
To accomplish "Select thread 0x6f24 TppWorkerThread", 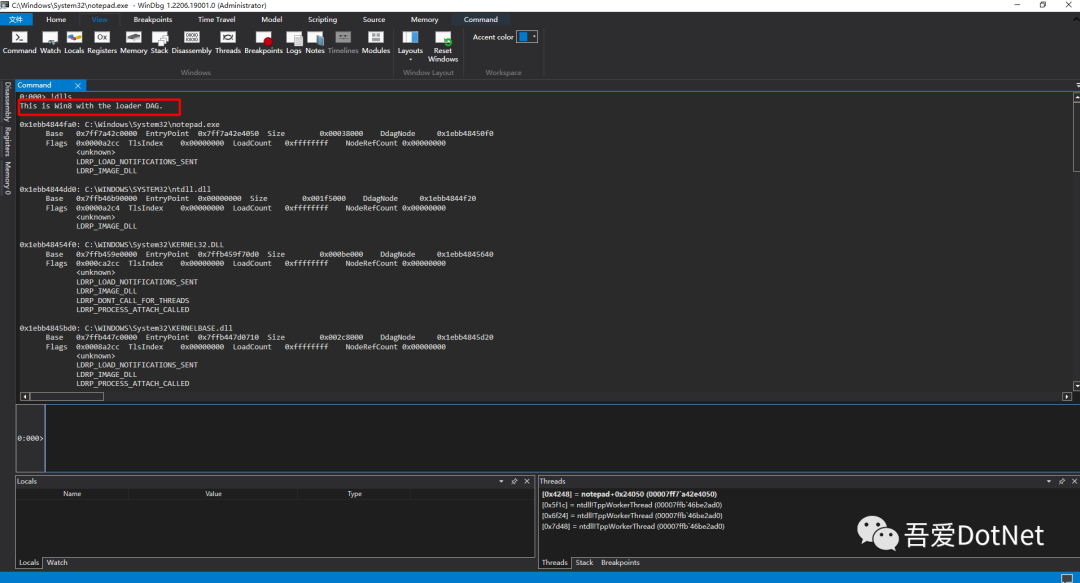I will (x=632, y=515).
